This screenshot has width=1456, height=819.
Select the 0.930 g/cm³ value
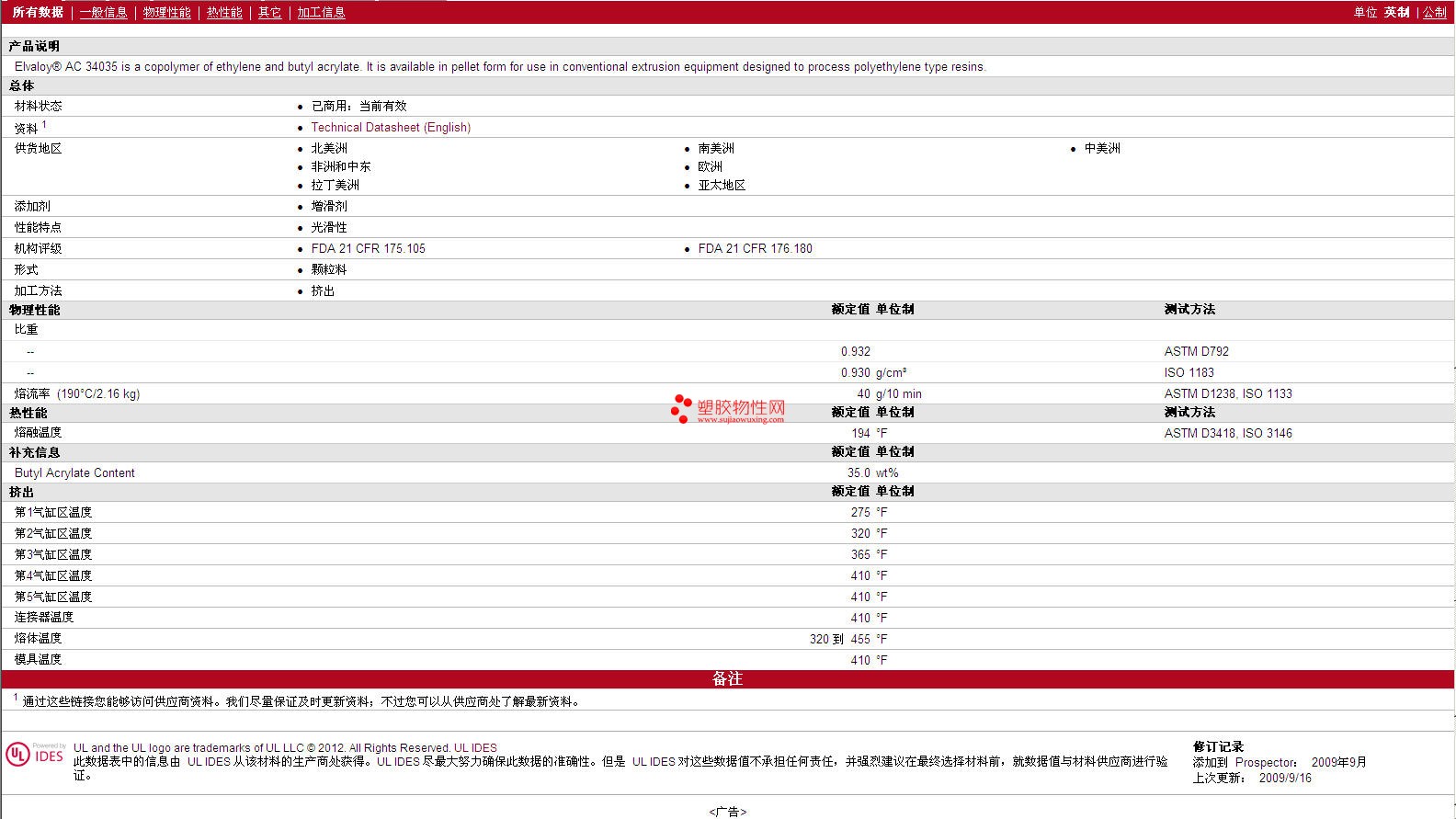tap(873, 373)
